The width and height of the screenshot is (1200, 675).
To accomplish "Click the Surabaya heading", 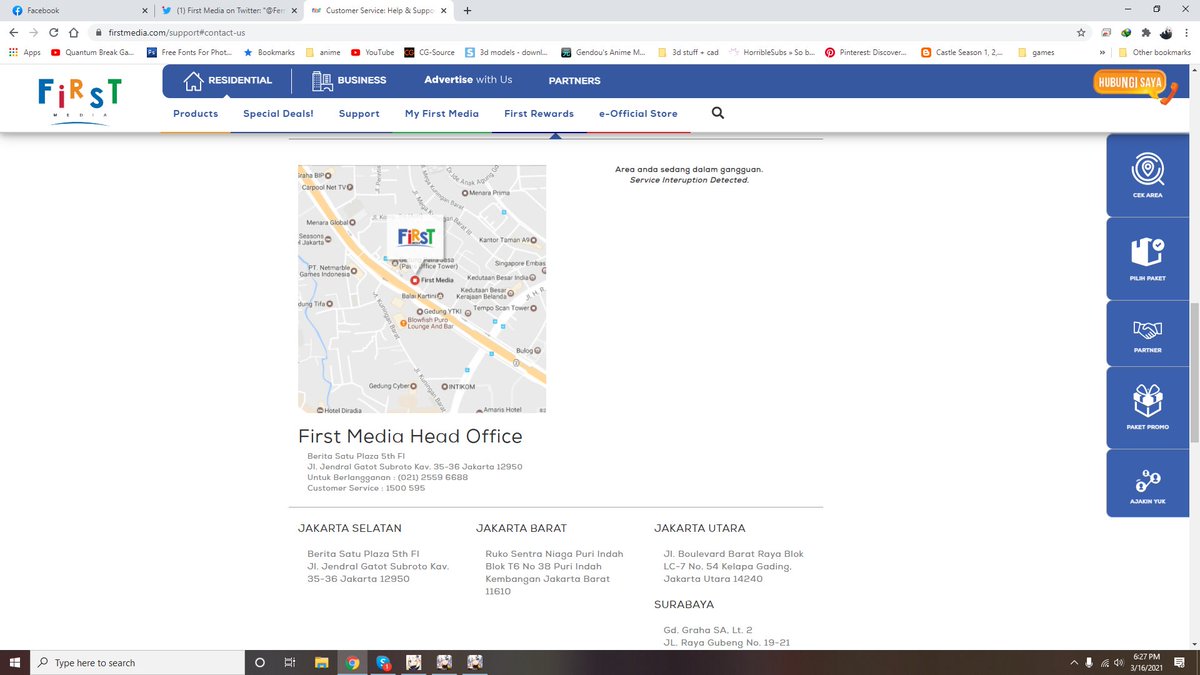I will 684,605.
